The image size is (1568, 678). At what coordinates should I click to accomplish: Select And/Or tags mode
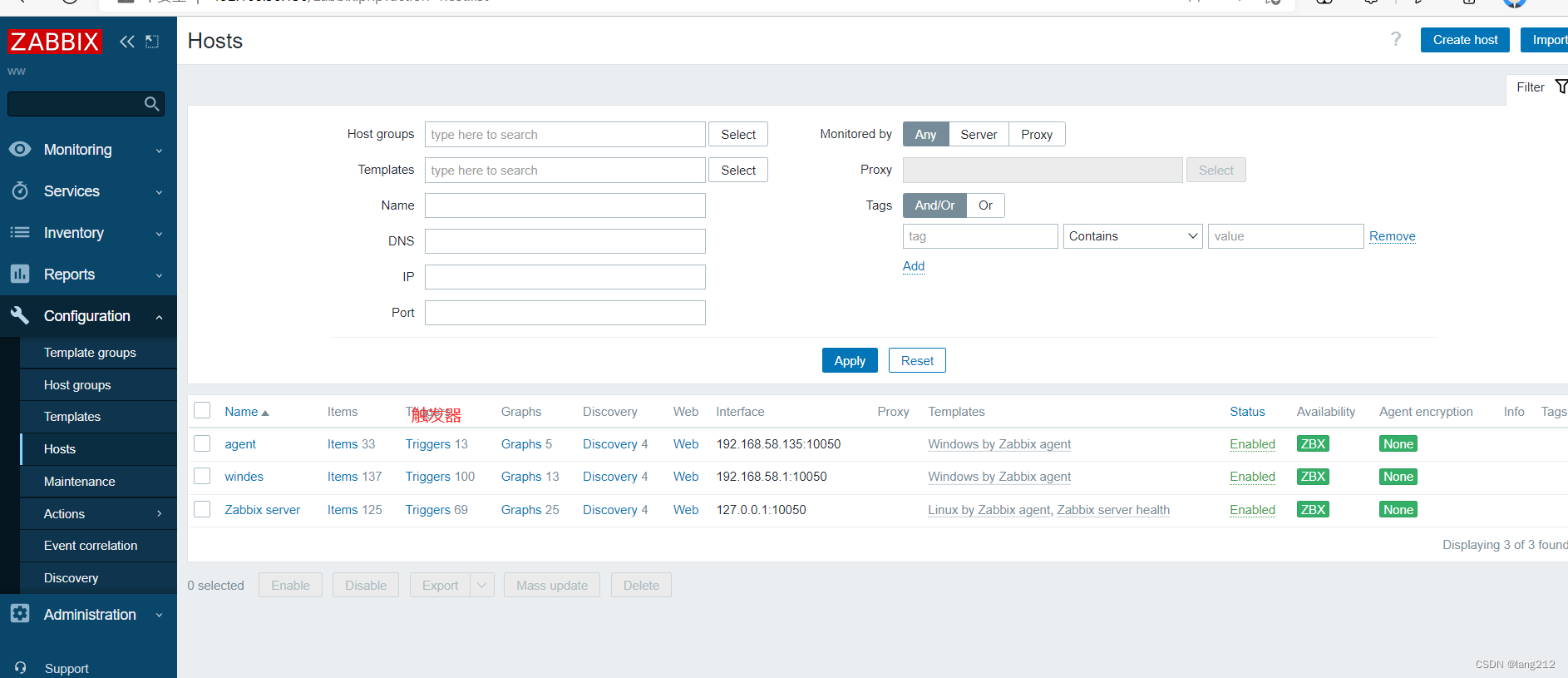point(934,205)
